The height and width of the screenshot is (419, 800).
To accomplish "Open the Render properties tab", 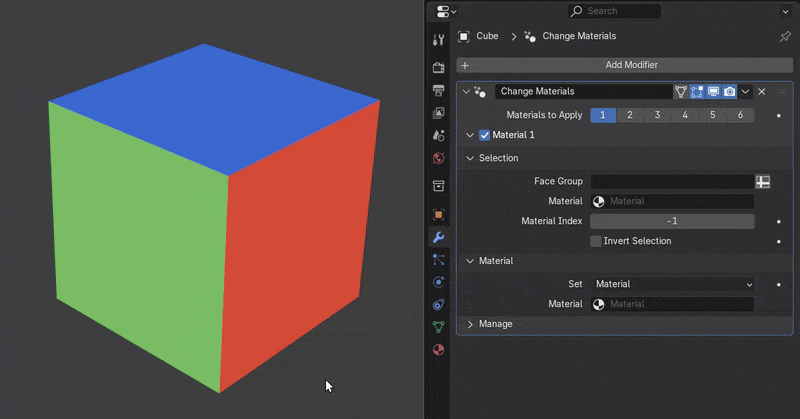I will coord(438,68).
